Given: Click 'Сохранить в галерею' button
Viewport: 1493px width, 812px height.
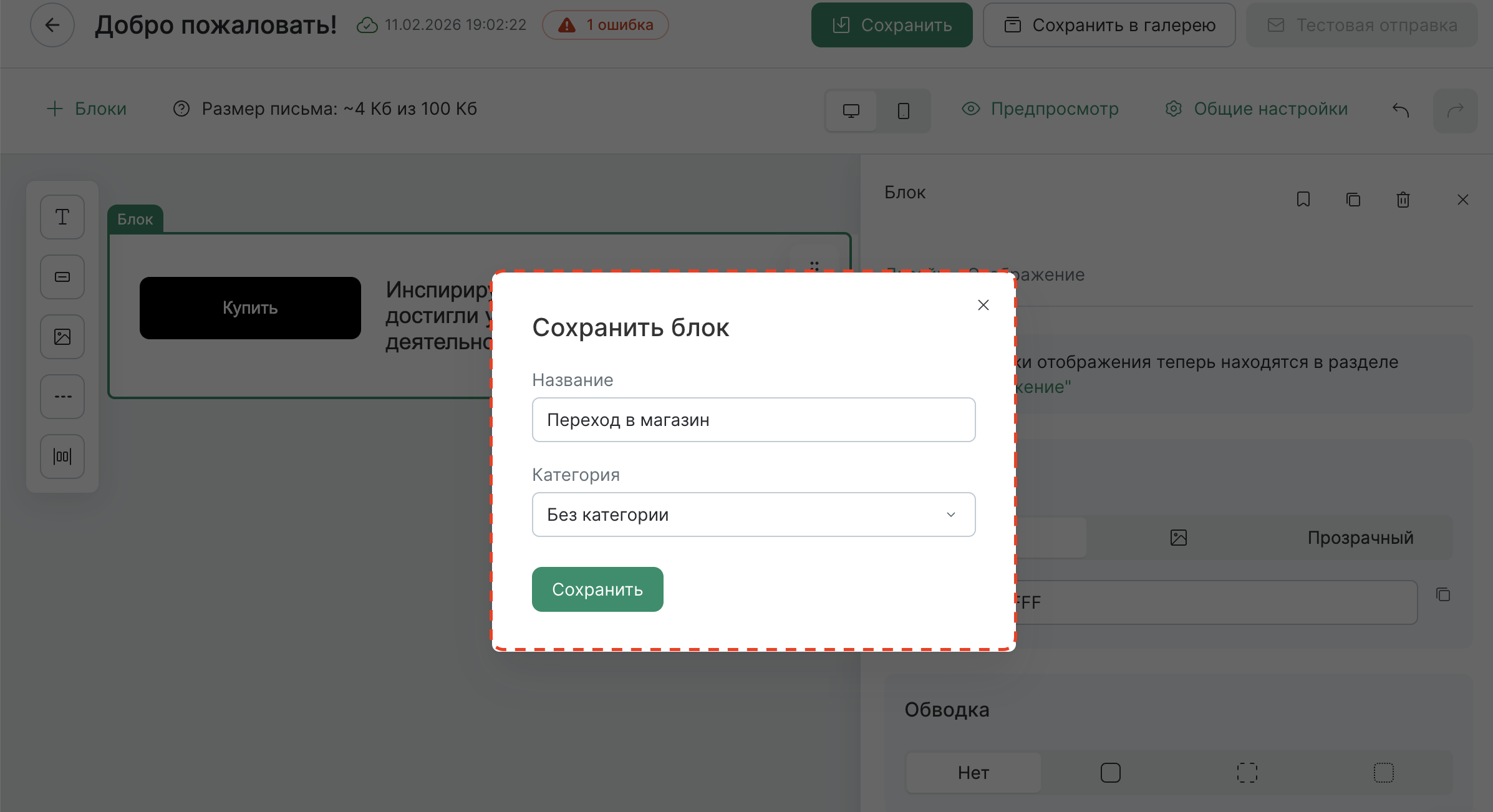Looking at the screenshot, I should click(1109, 25).
